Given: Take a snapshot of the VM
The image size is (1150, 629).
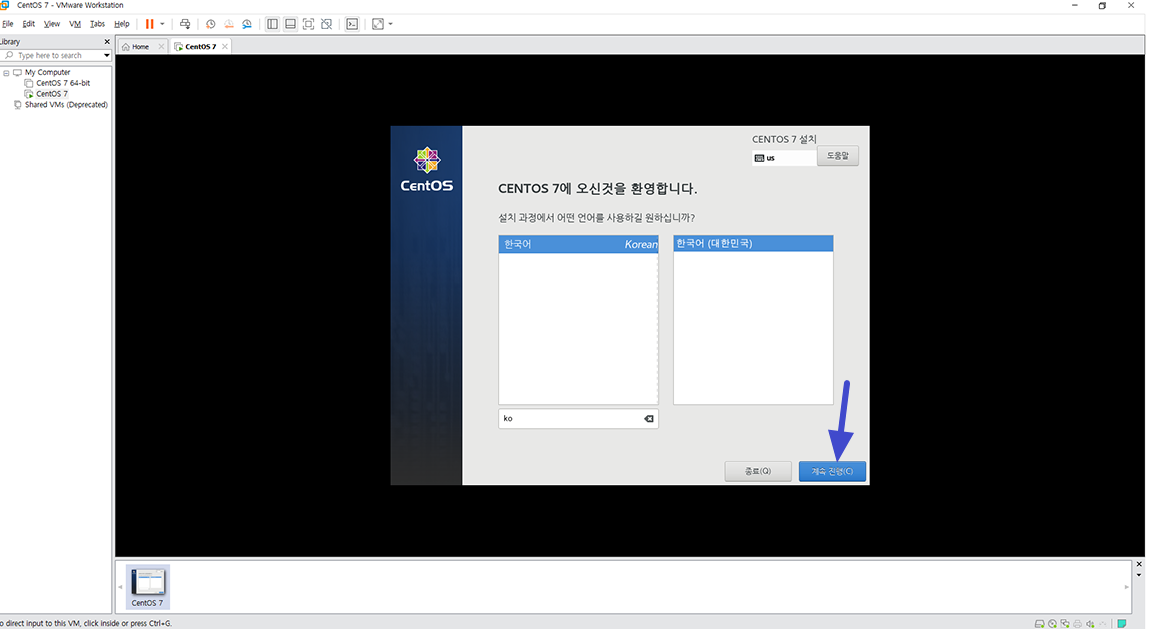Looking at the screenshot, I should (x=210, y=24).
